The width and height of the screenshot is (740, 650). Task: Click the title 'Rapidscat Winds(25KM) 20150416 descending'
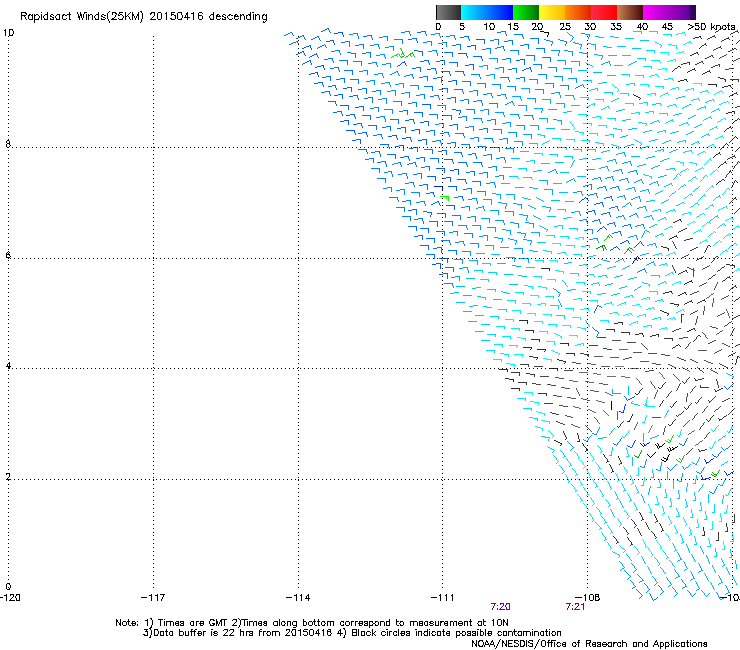click(143, 17)
